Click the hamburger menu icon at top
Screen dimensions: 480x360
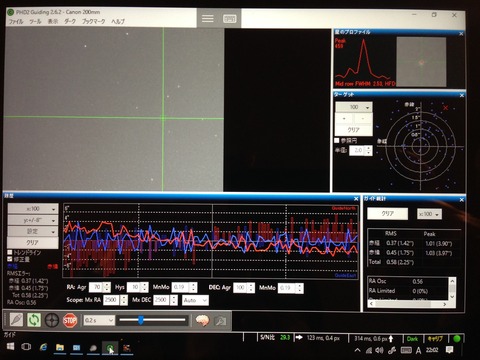[208, 19]
